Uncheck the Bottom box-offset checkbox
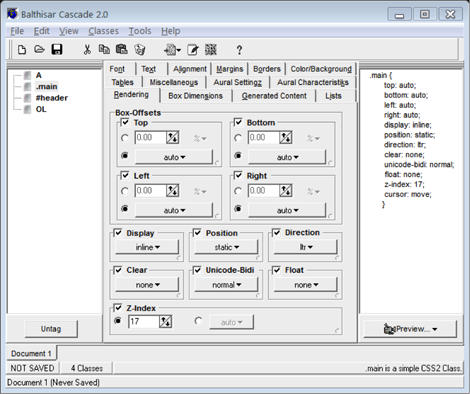The width and height of the screenshot is (470, 394). (238, 122)
